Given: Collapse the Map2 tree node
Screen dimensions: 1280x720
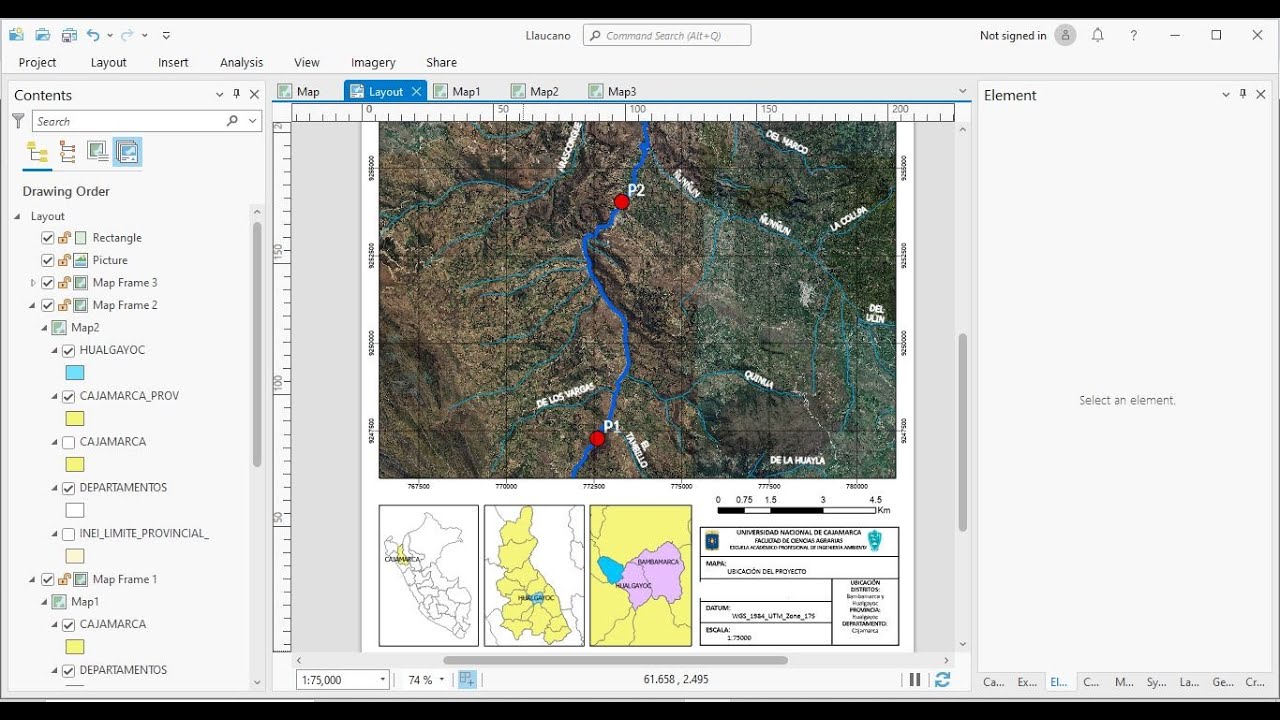Looking at the screenshot, I should [x=44, y=328].
